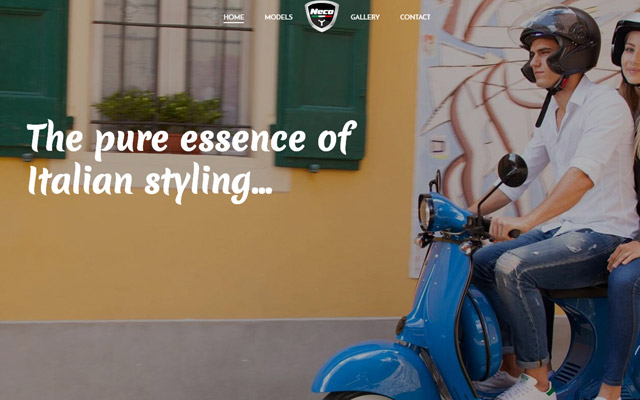Click the scooter's round side mirror
Screen dimensions: 640x400
coord(512,170)
